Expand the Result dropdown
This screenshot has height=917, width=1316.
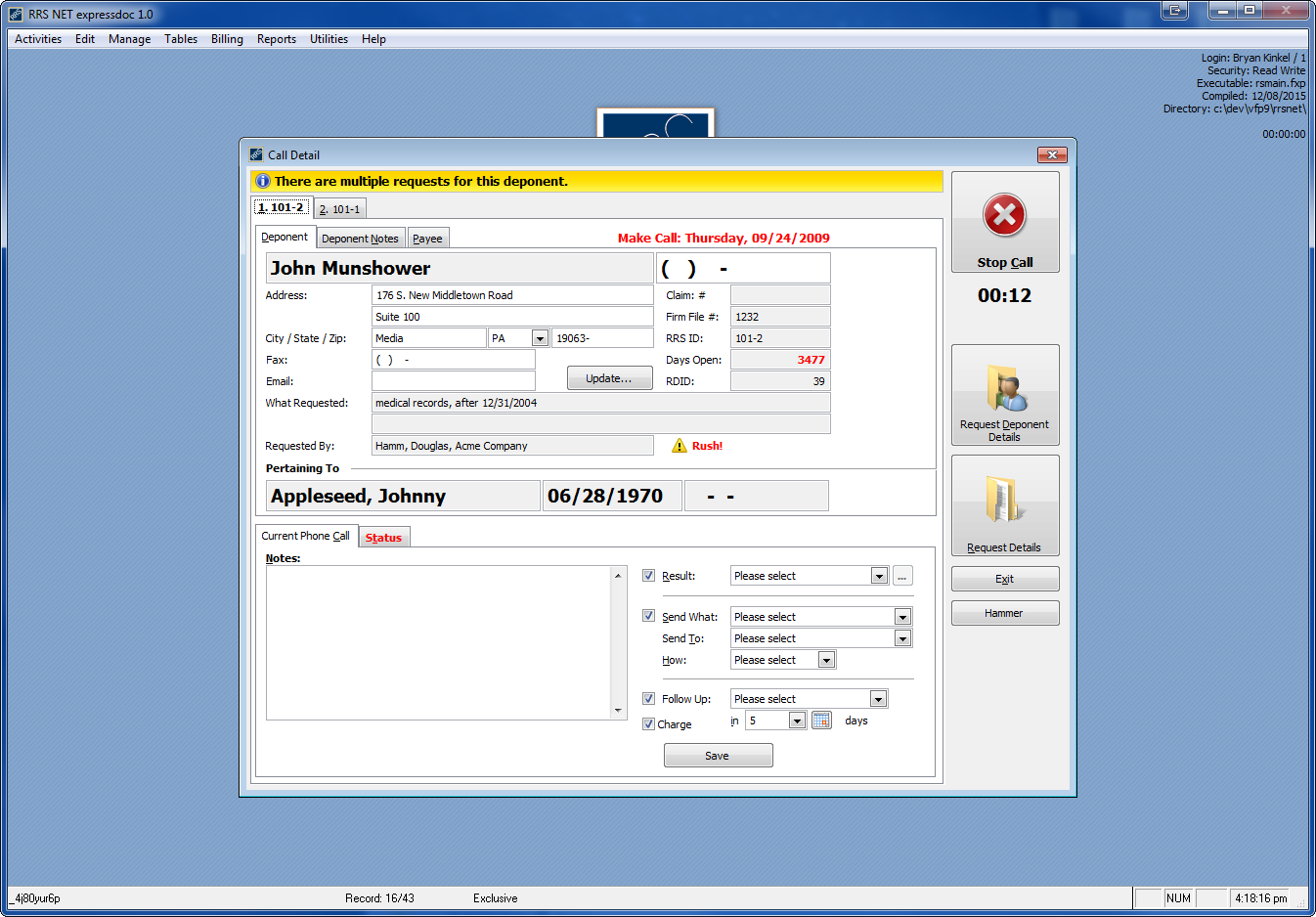(x=879, y=576)
